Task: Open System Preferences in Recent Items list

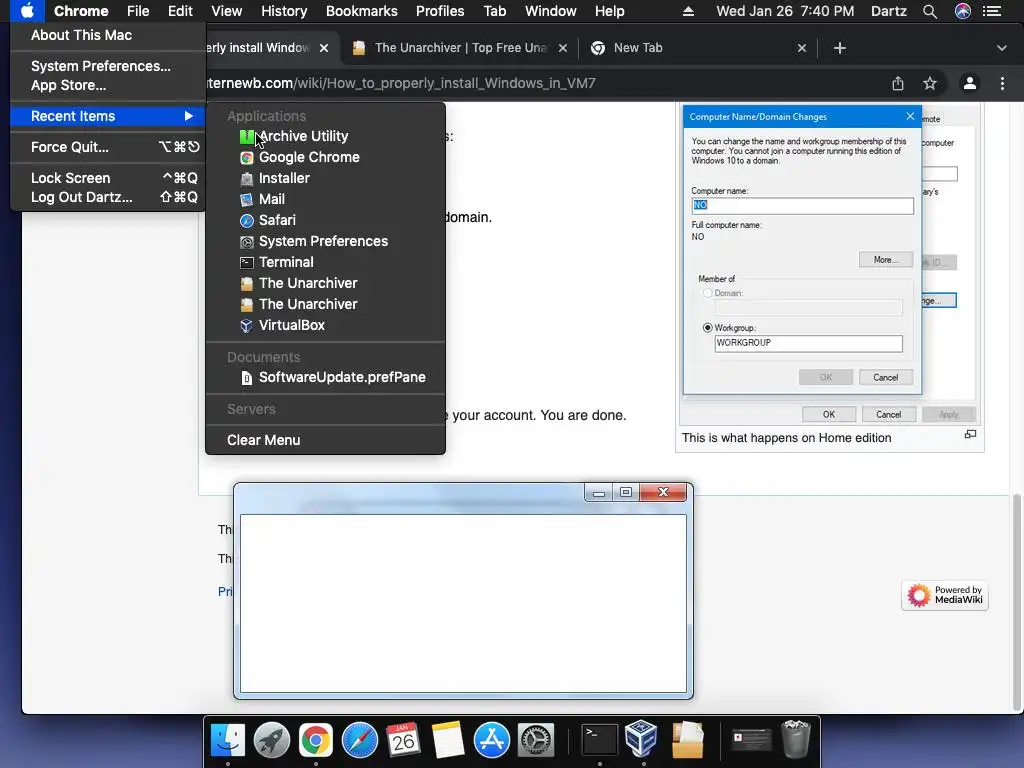Action: pyautogui.click(x=325, y=241)
